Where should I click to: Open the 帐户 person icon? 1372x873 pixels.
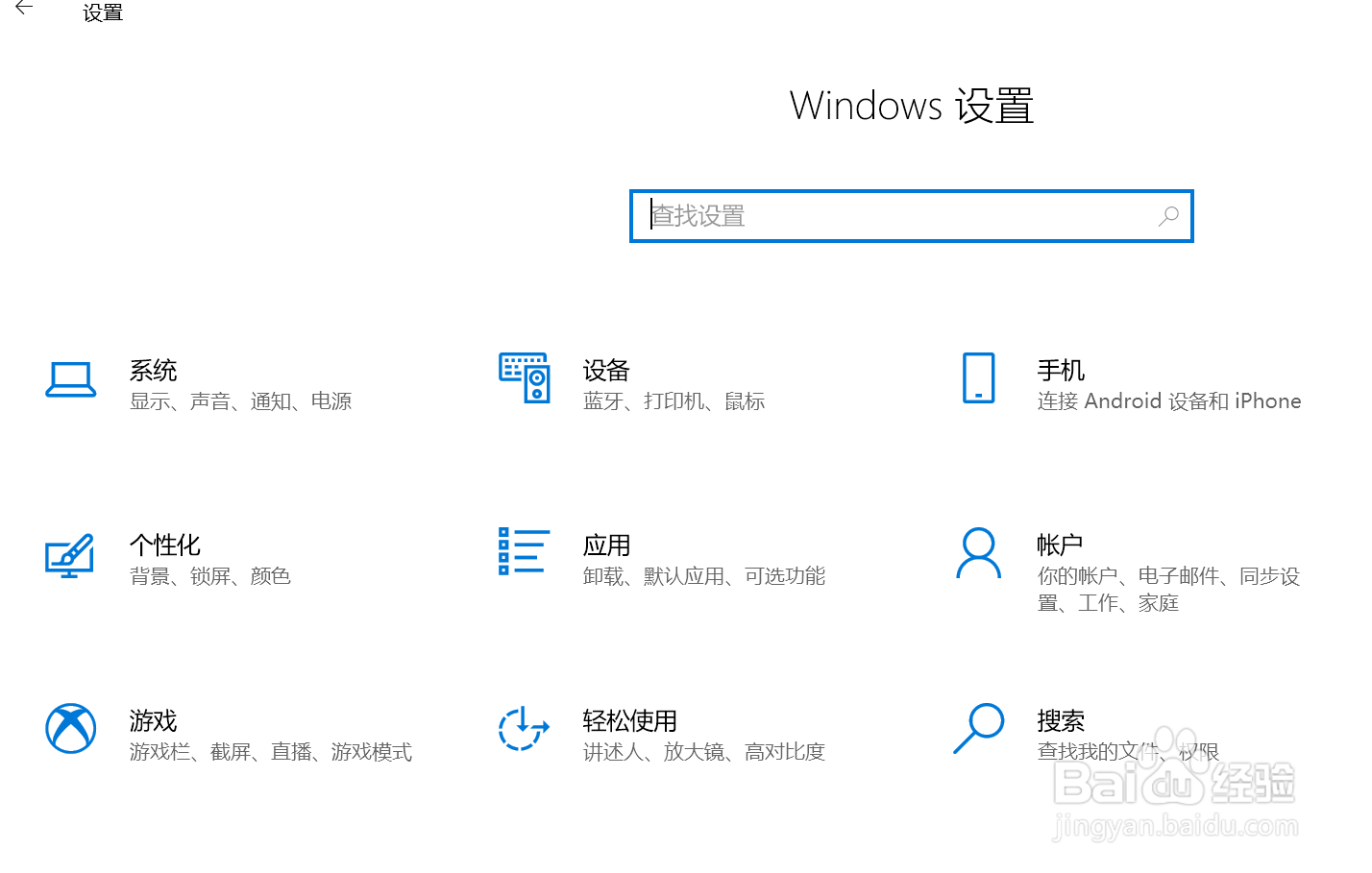pyautogui.click(x=978, y=553)
